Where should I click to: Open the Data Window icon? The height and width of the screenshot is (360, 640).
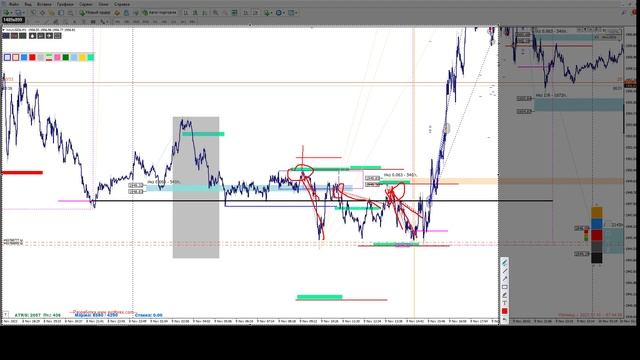pyautogui.click(x=42, y=13)
